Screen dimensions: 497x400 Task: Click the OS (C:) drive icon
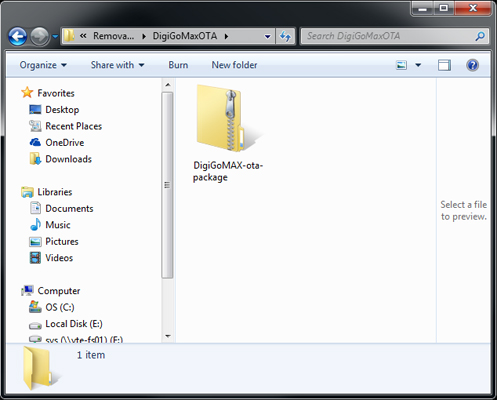[35, 307]
